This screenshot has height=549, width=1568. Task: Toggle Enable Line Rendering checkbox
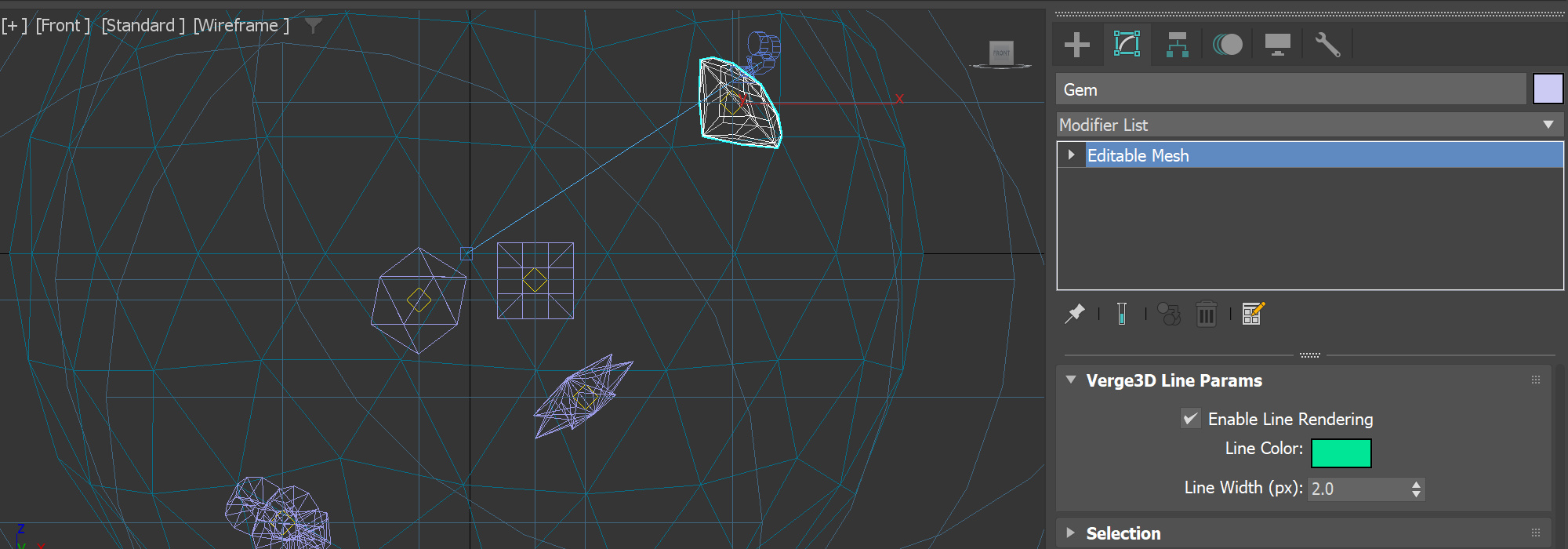pyautogui.click(x=1190, y=418)
